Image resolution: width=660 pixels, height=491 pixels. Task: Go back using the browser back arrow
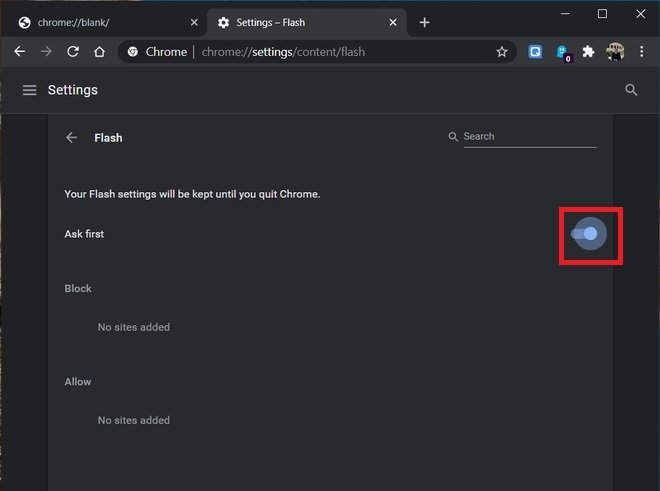point(20,52)
